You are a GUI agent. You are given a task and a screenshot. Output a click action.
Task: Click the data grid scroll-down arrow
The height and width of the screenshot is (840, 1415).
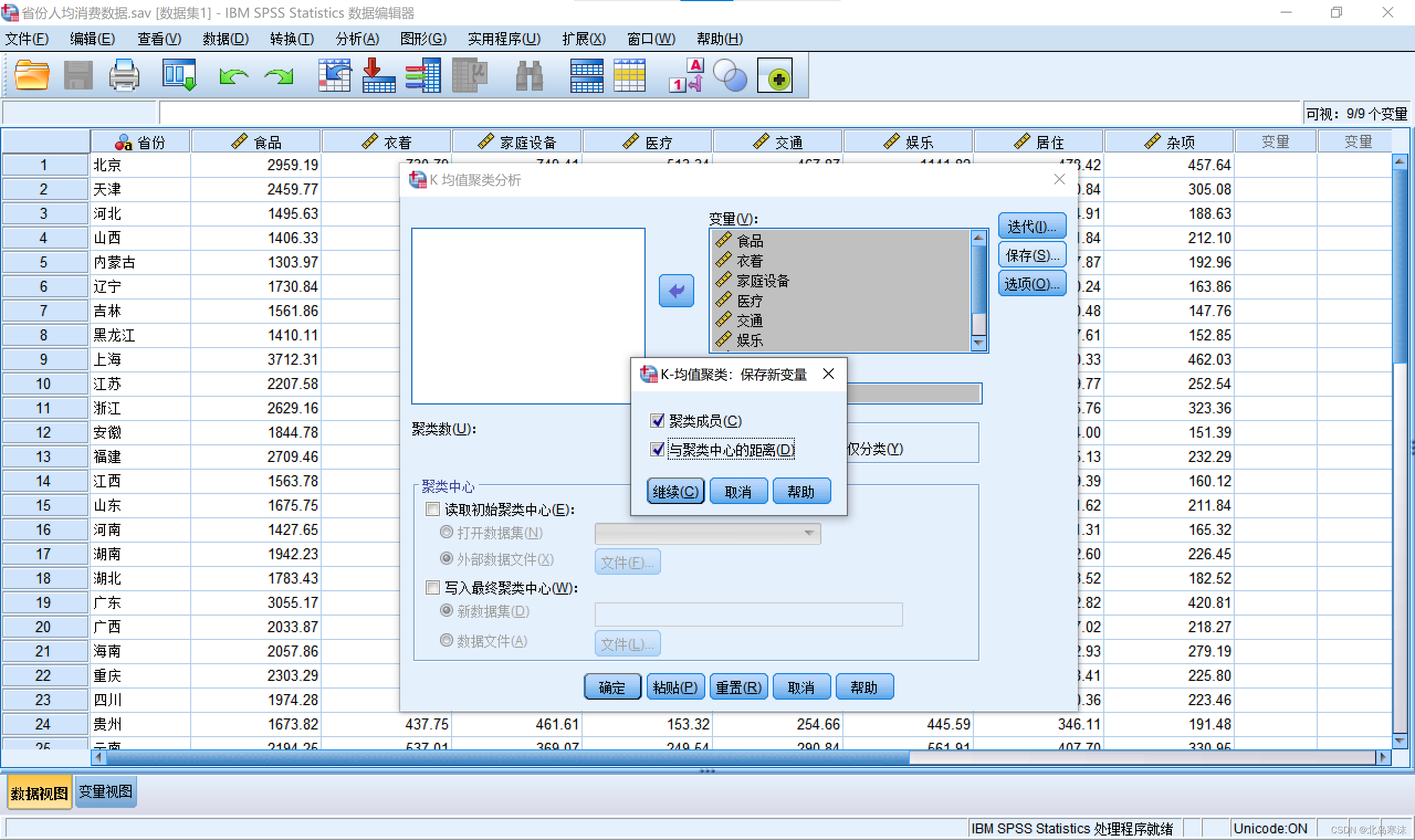[x=1399, y=741]
